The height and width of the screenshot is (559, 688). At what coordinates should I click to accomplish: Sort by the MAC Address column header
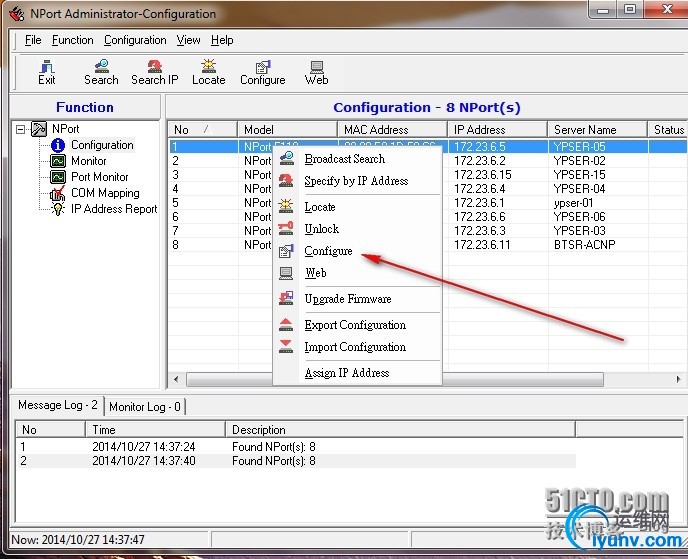click(x=393, y=129)
